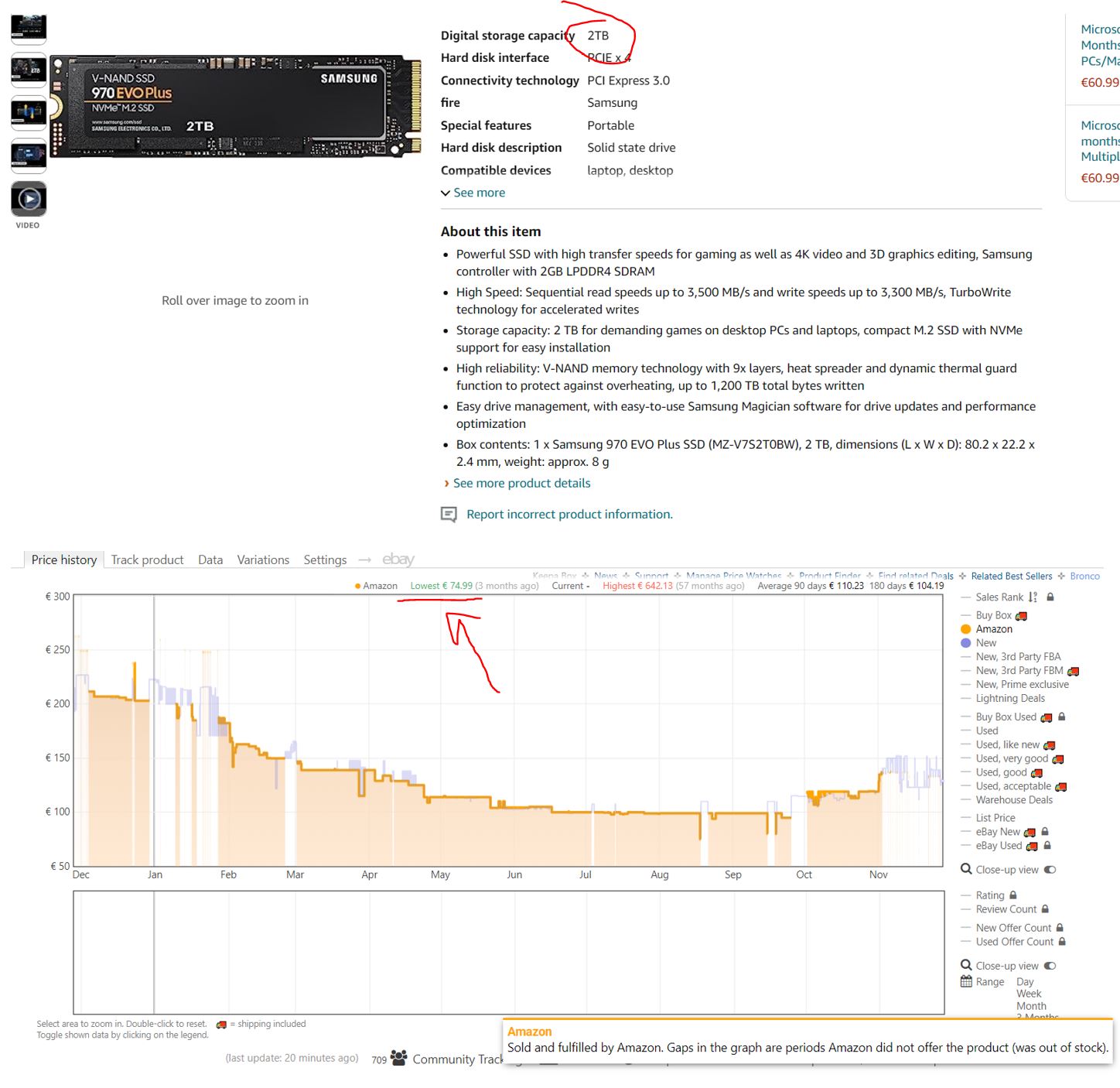The height and width of the screenshot is (1088, 1120).
Task: Toggle the upper Close-up view switch
Action: pos(1050,870)
